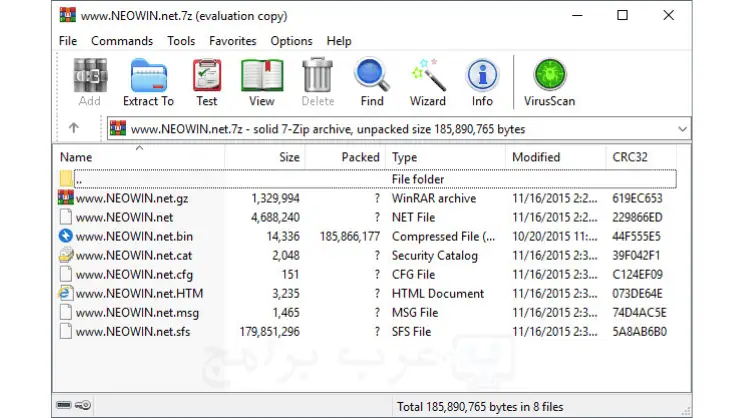Select the www.NEOWIN.net.sfs file icon
This screenshot has height=418, width=743.
pyautogui.click(x=66, y=331)
